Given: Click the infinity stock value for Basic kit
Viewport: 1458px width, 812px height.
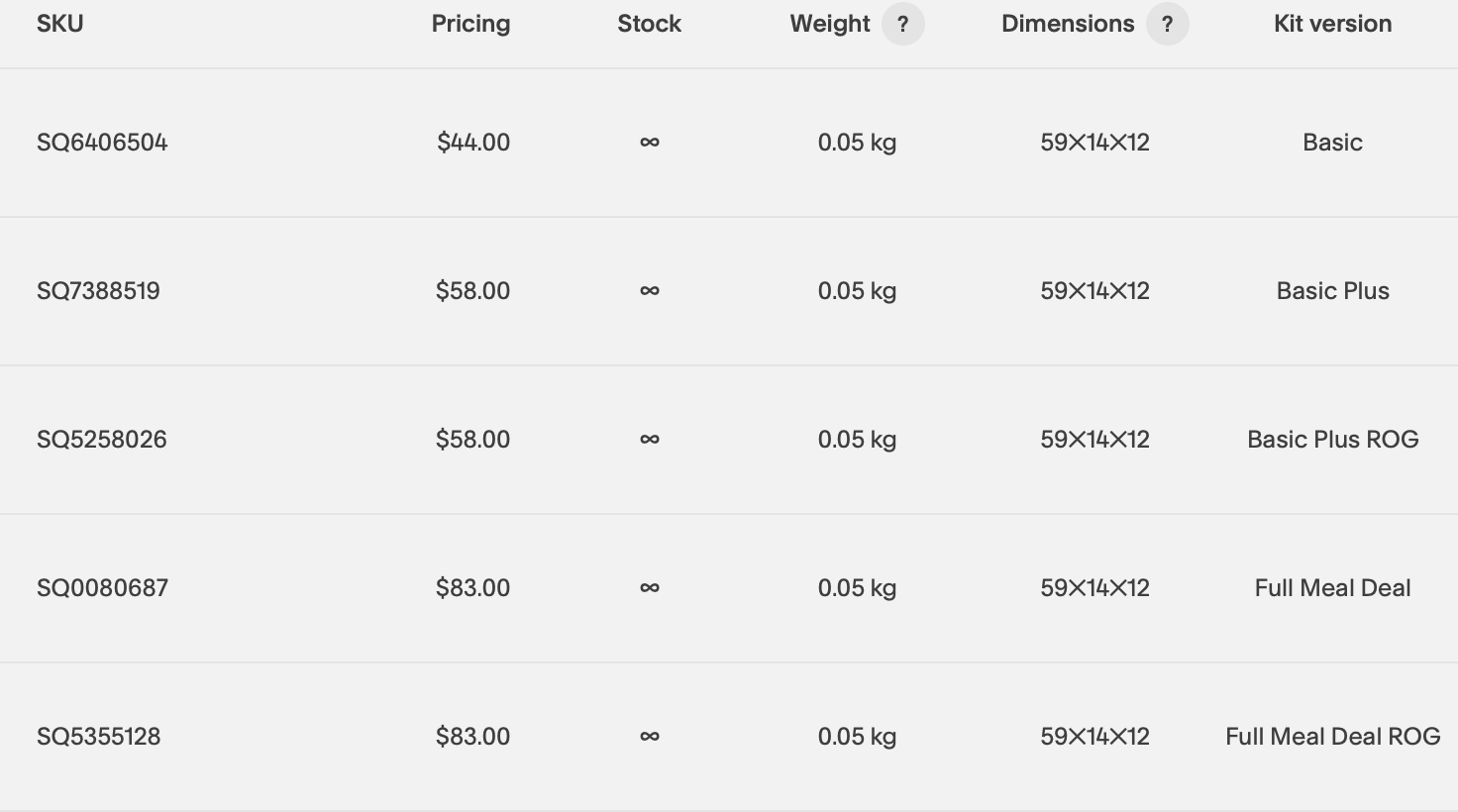Looking at the screenshot, I should [650, 143].
